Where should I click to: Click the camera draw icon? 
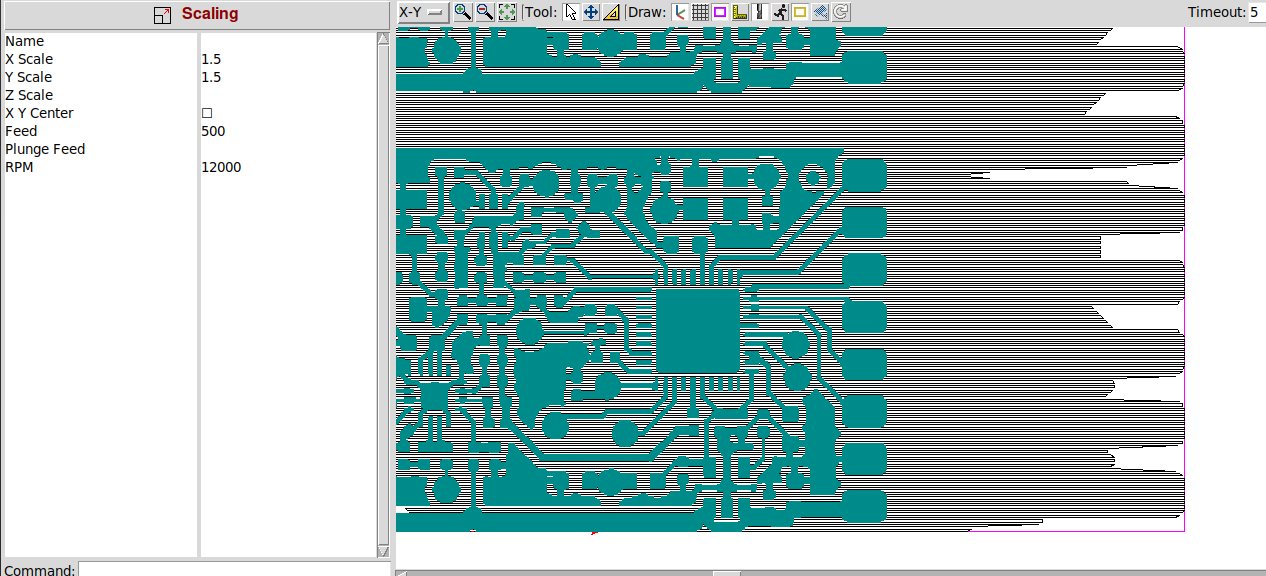pyautogui.click(x=821, y=12)
